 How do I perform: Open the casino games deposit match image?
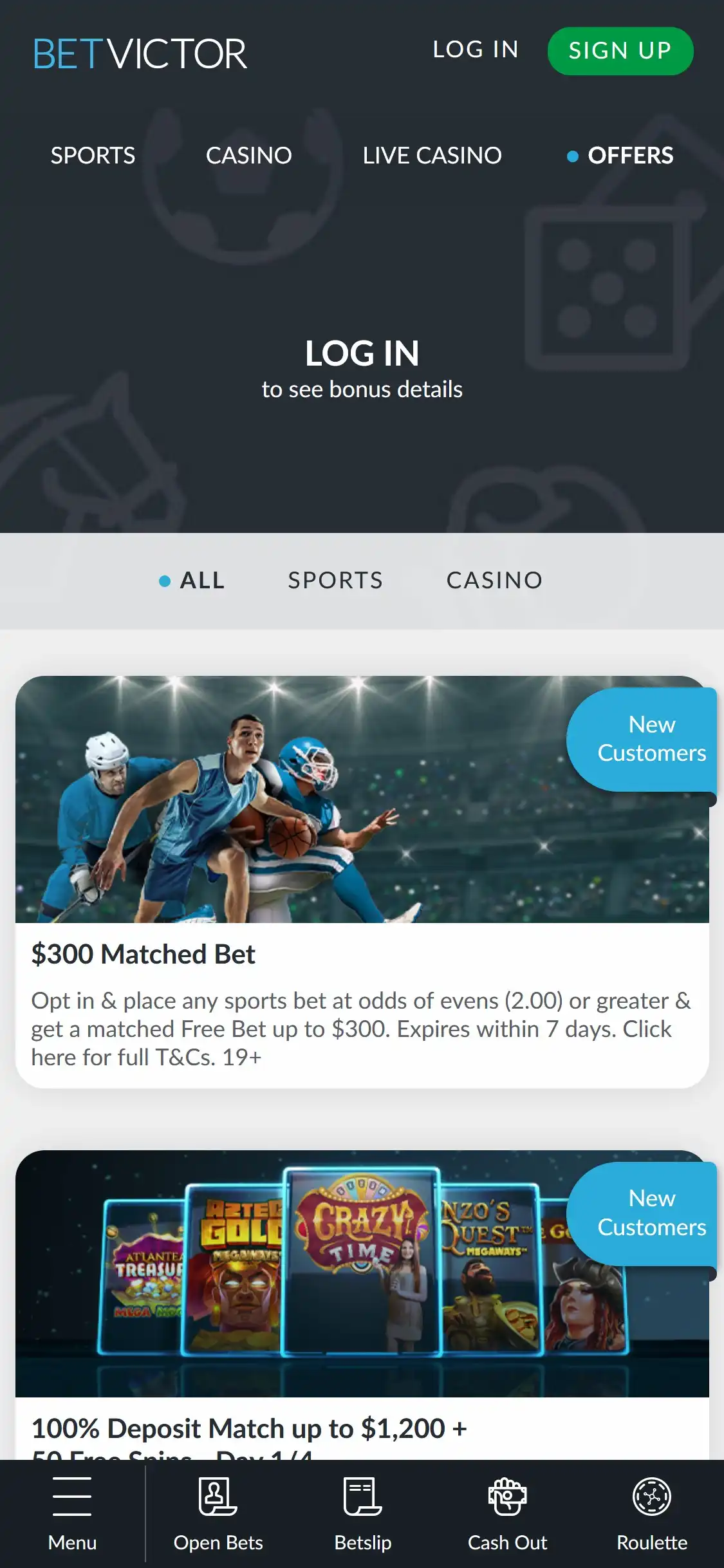click(362, 1274)
